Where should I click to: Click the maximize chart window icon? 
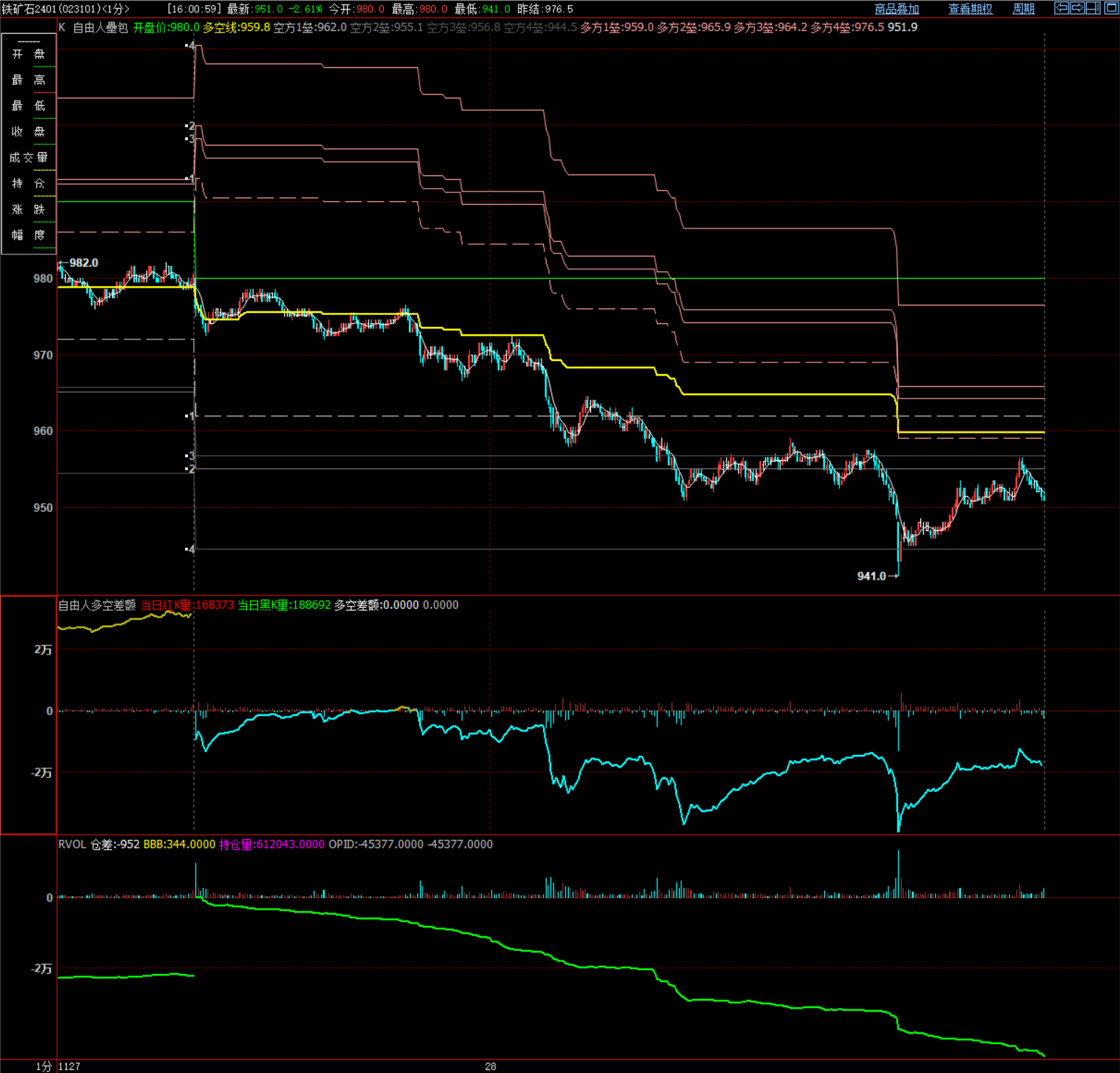(1111, 8)
